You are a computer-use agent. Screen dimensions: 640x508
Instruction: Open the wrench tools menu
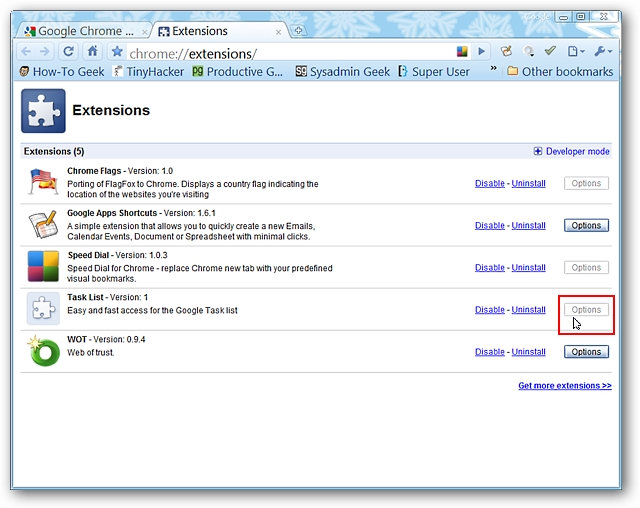pyautogui.click(x=603, y=51)
